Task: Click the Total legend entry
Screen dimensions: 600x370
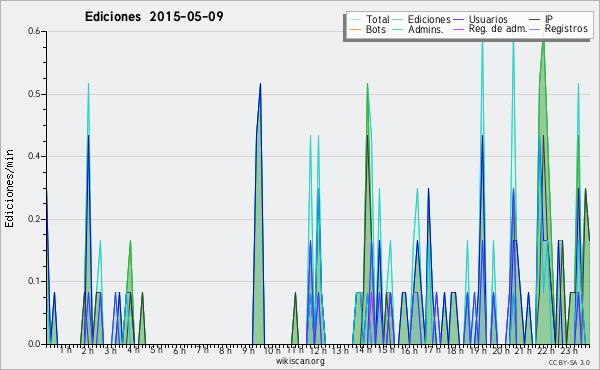Action: coord(370,19)
